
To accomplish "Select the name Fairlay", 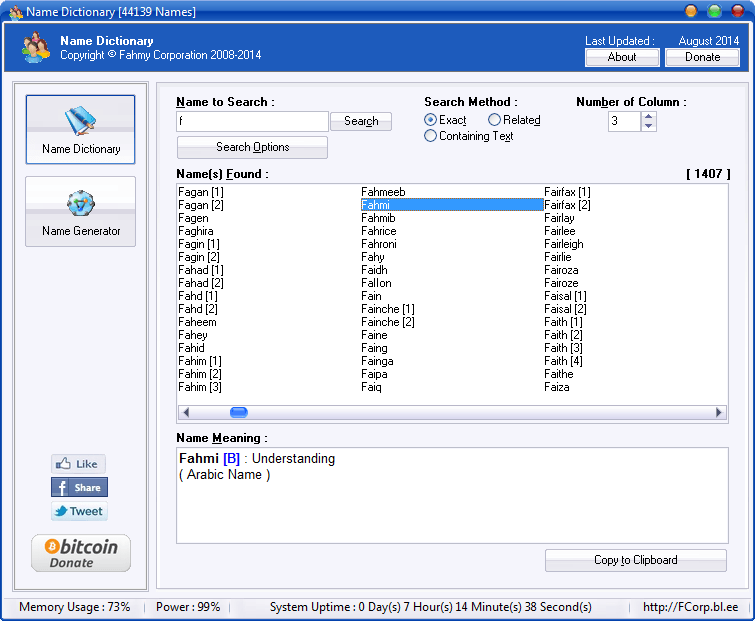I will pyautogui.click(x=559, y=218).
